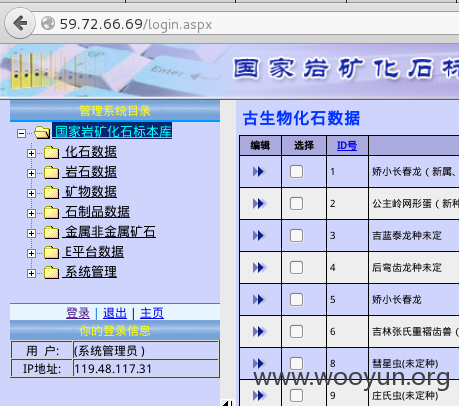This screenshot has height=406, width=459.
Task: Collapse the 国家岩矿化石标本库 root tree node
Action: (x=21, y=133)
